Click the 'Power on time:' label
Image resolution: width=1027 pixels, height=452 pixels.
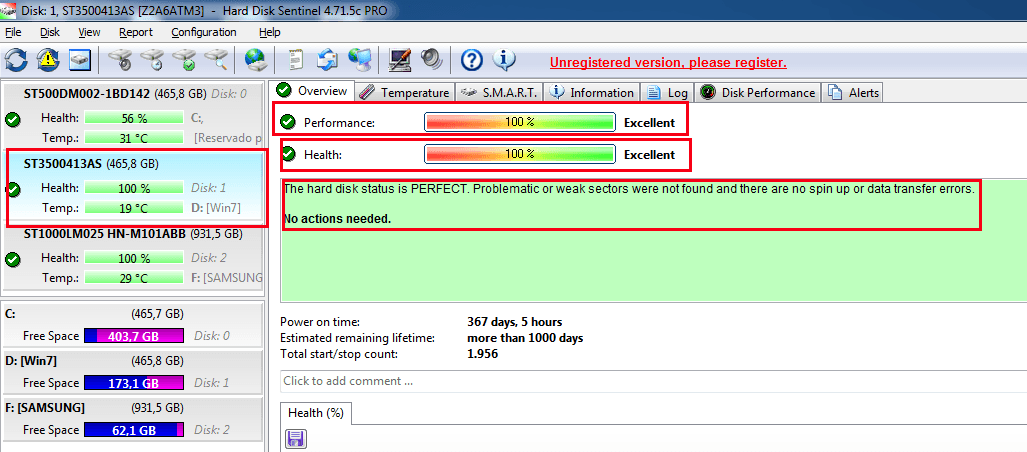tap(320, 322)
